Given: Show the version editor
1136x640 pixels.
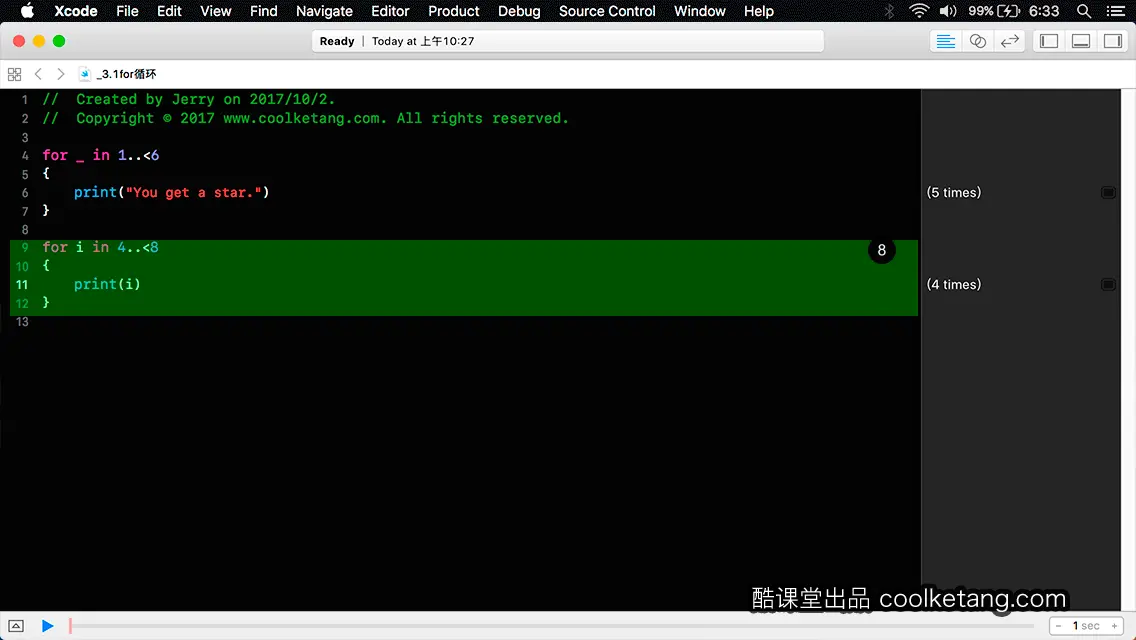Looking at the screenshot, I should click(1009, 41).
